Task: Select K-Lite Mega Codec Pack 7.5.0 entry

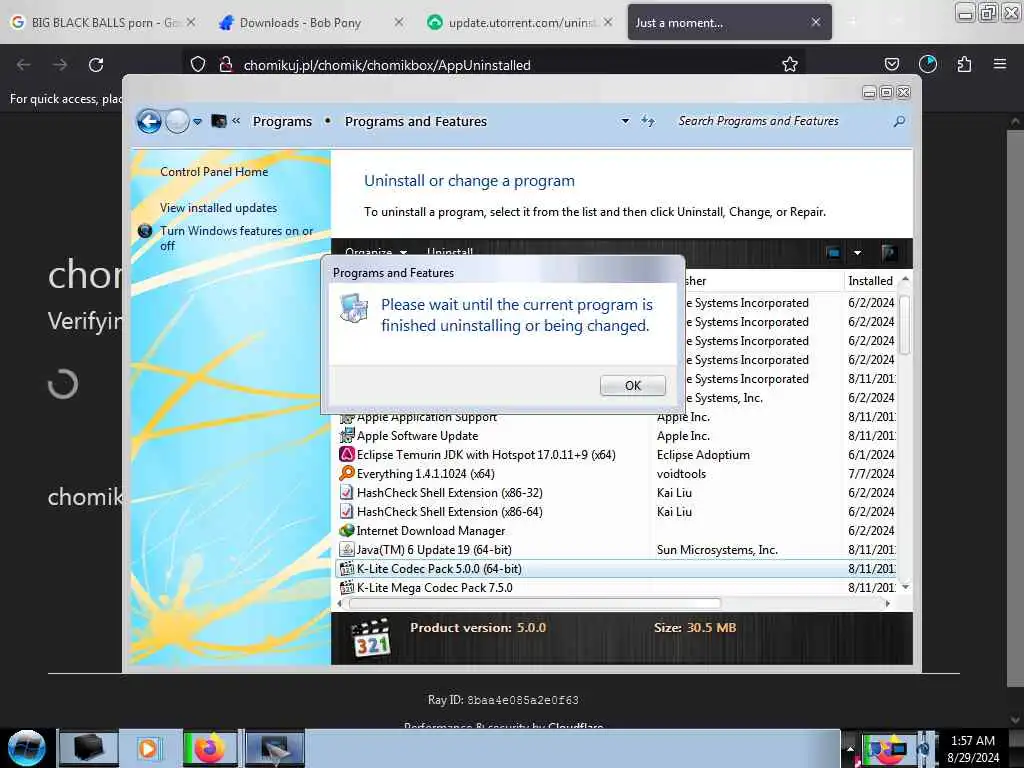Action: (617, 587)
